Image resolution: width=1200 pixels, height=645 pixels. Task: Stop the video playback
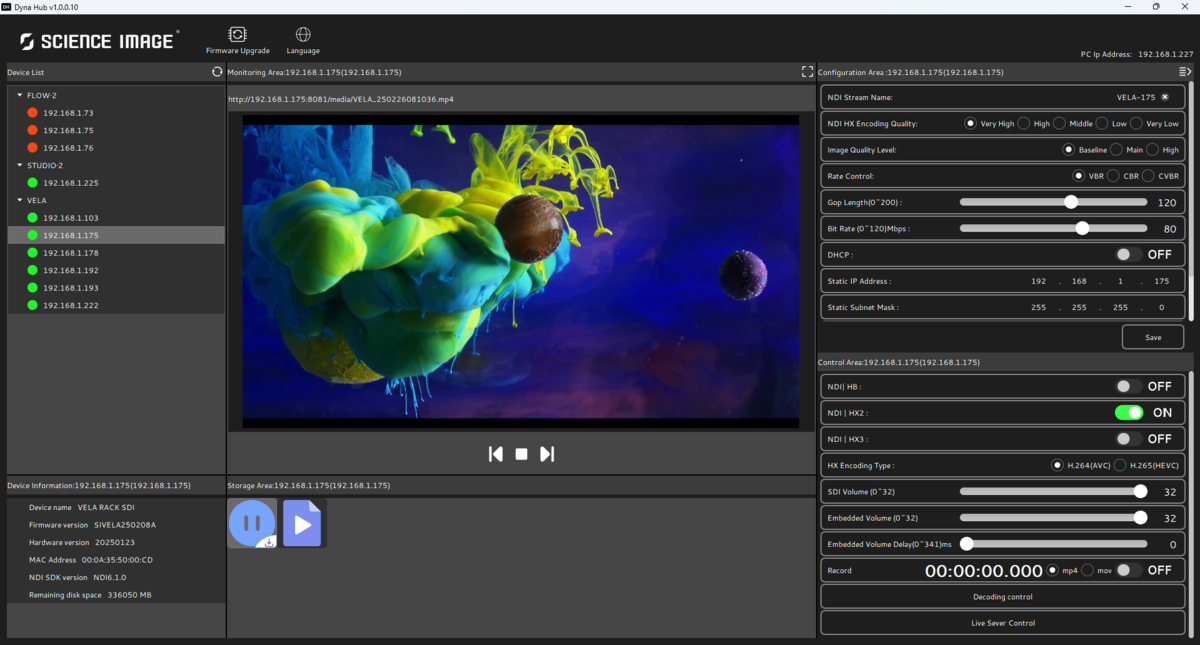(x=521, y=454)
